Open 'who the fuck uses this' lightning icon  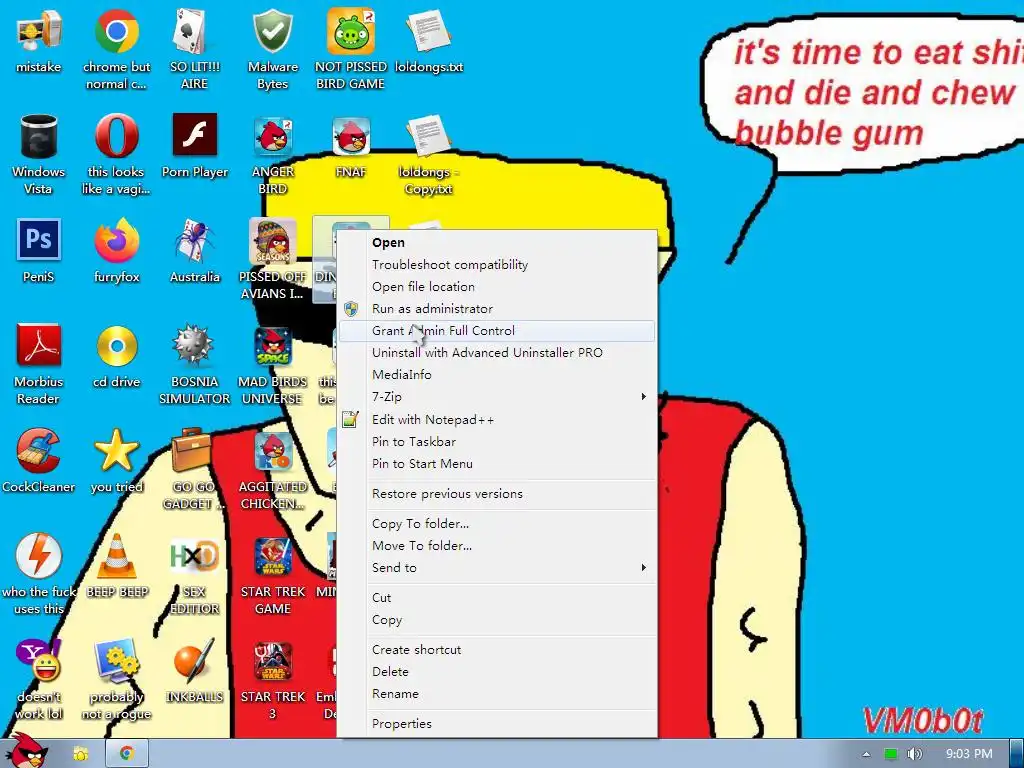coord(39,556)
